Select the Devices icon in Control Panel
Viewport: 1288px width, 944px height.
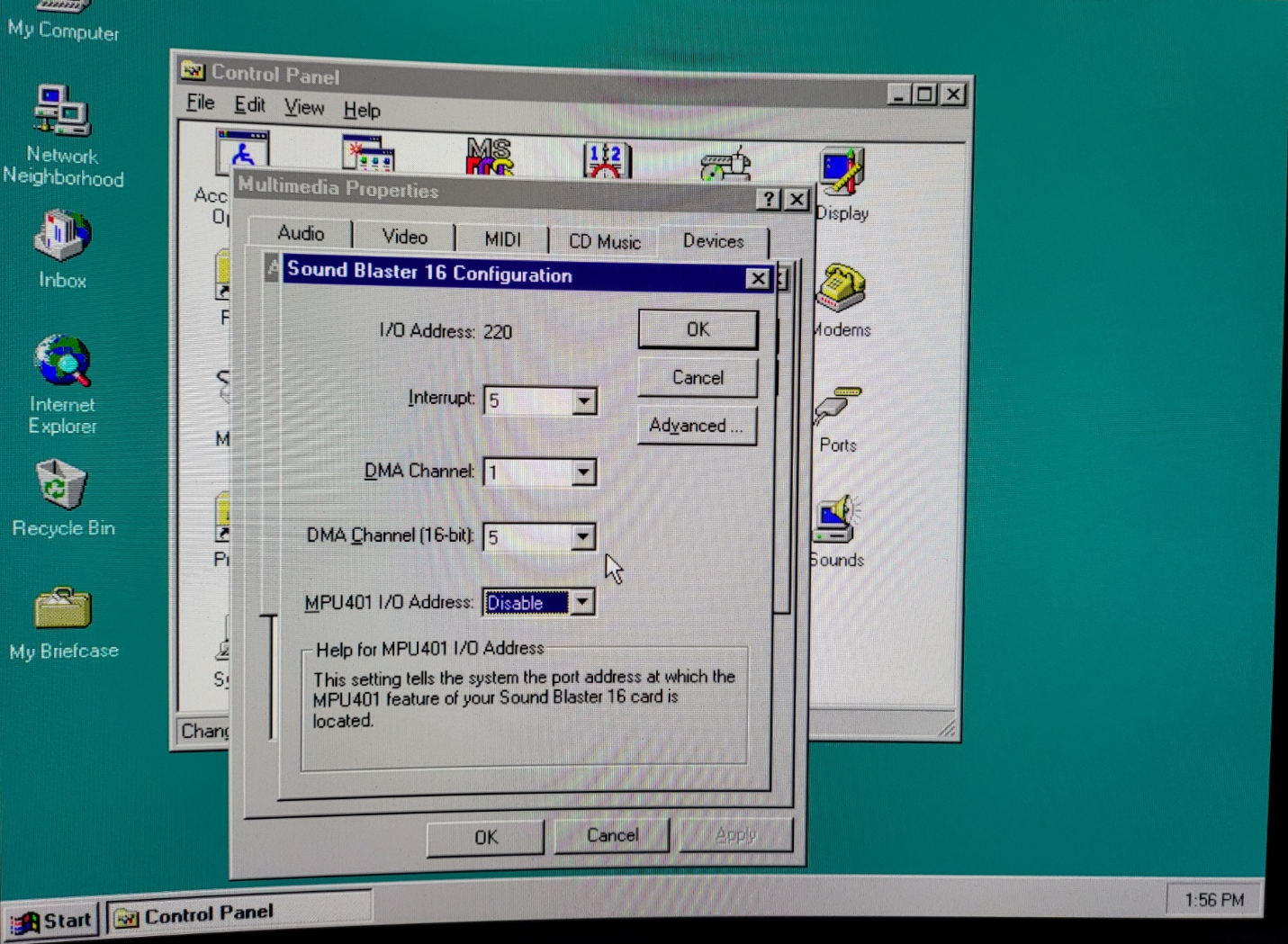725,163
